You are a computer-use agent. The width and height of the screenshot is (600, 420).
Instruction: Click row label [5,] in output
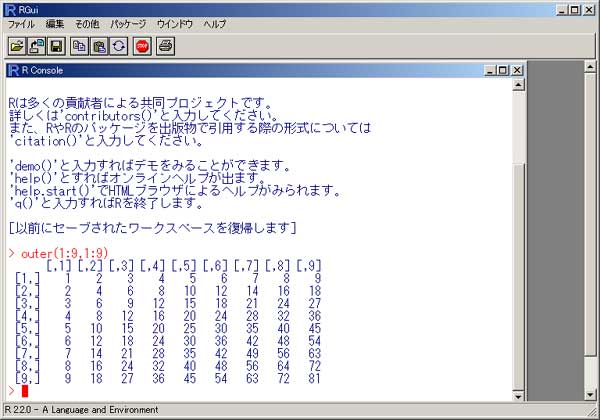tap(27, 329)
